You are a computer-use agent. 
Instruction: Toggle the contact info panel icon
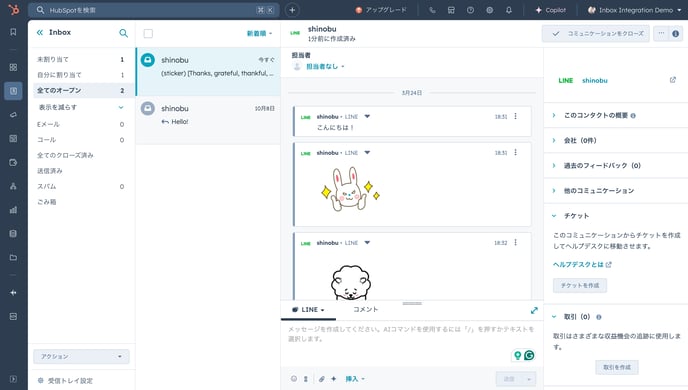click(675, 33)
